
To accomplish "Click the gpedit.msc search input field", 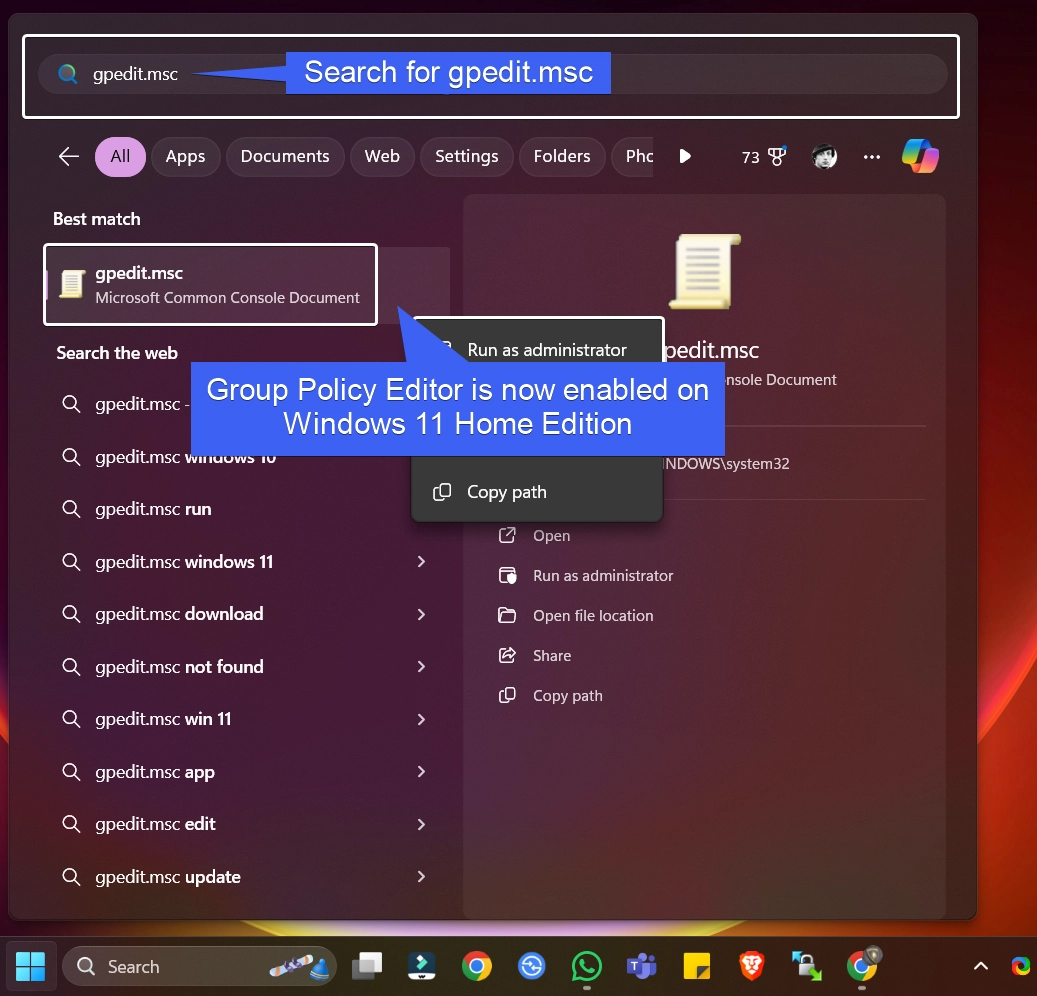I will click(x=493, y=73).
